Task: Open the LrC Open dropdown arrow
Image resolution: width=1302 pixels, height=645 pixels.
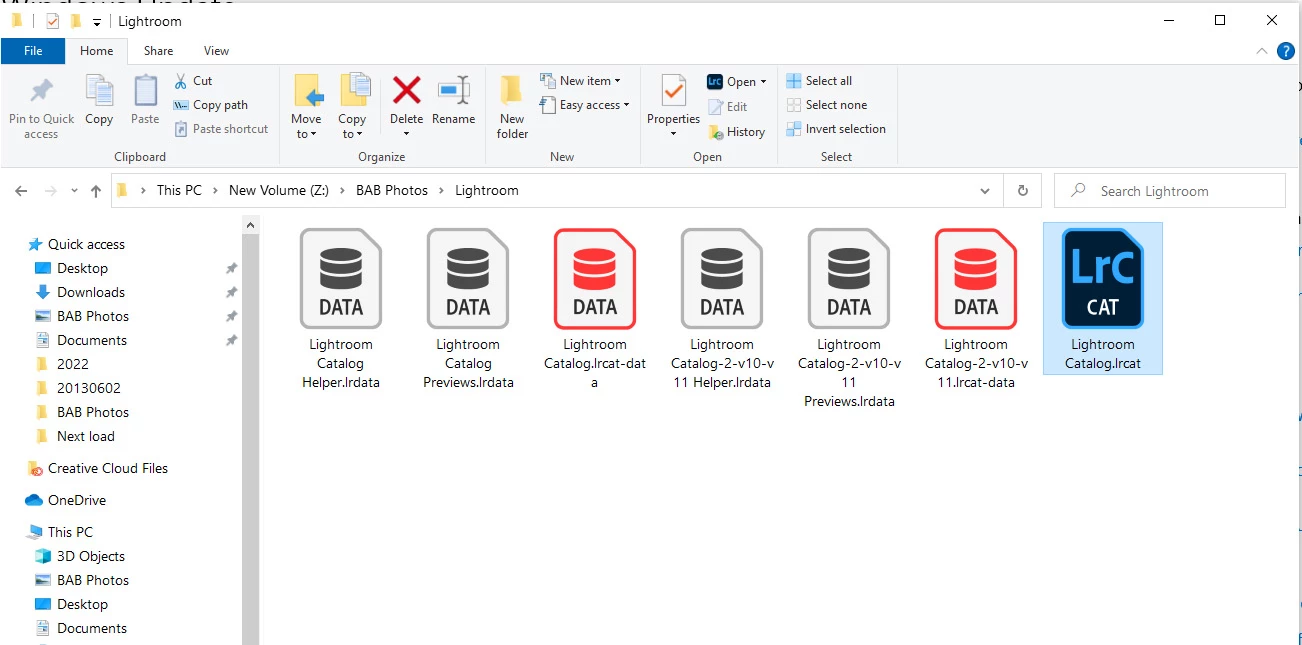Action: coord(763,82)
